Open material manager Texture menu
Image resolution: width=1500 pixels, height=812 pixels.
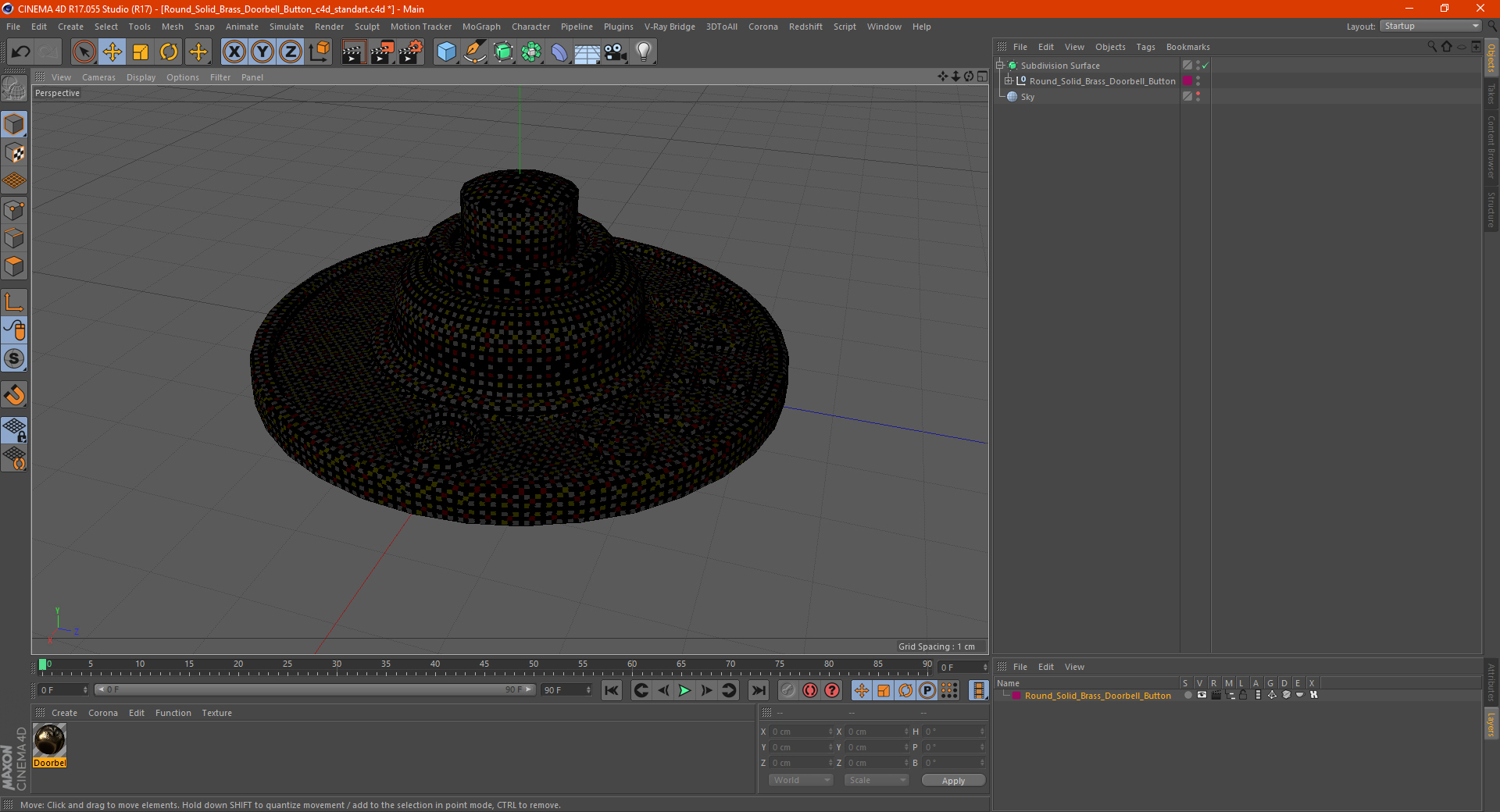(217, 713)
